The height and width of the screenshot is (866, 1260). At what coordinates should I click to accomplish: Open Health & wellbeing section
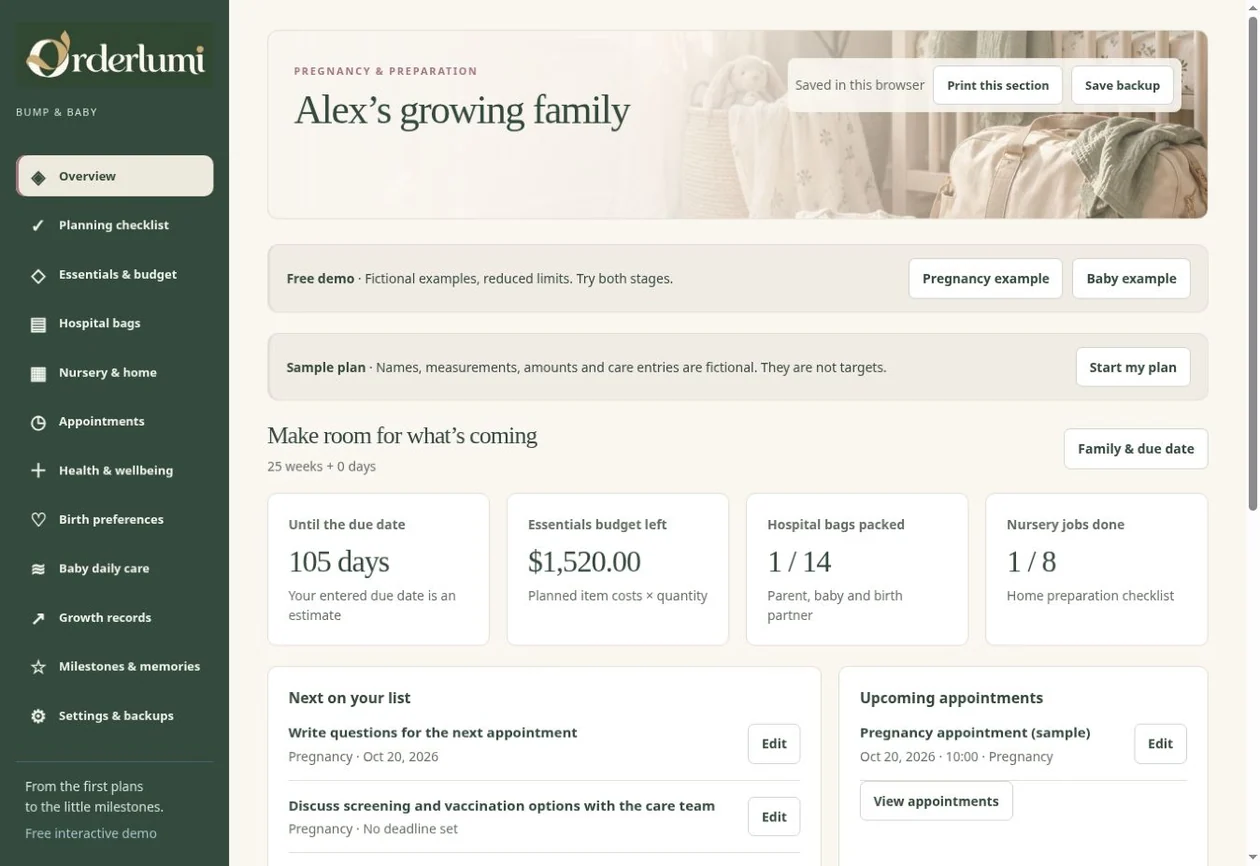(114, 470)
